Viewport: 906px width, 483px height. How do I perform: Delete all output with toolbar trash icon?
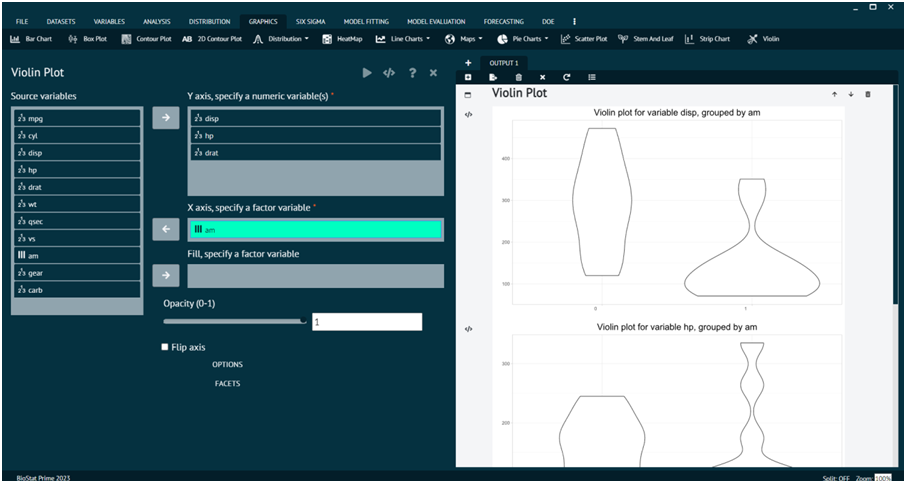[x=518, y=77]
